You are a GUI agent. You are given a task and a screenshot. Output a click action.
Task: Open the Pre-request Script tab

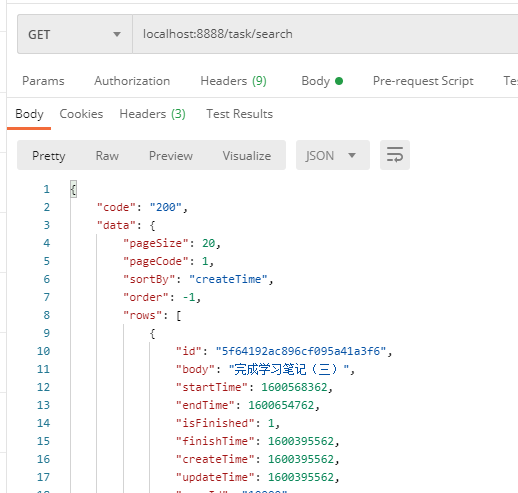[423, 81]
